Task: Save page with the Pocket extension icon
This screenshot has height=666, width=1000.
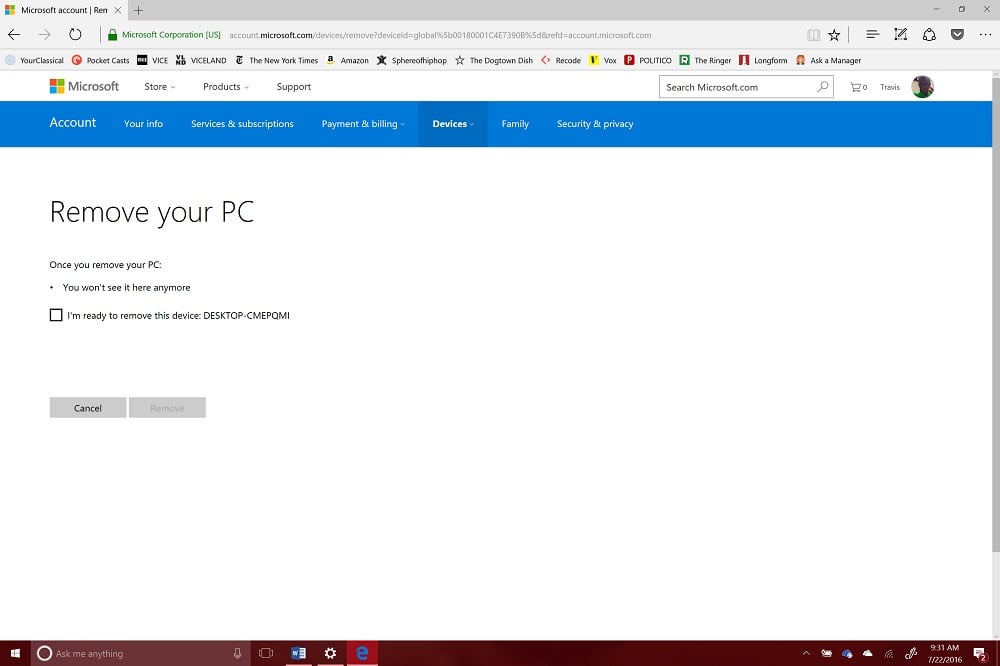Action: (x=957, y=34)
